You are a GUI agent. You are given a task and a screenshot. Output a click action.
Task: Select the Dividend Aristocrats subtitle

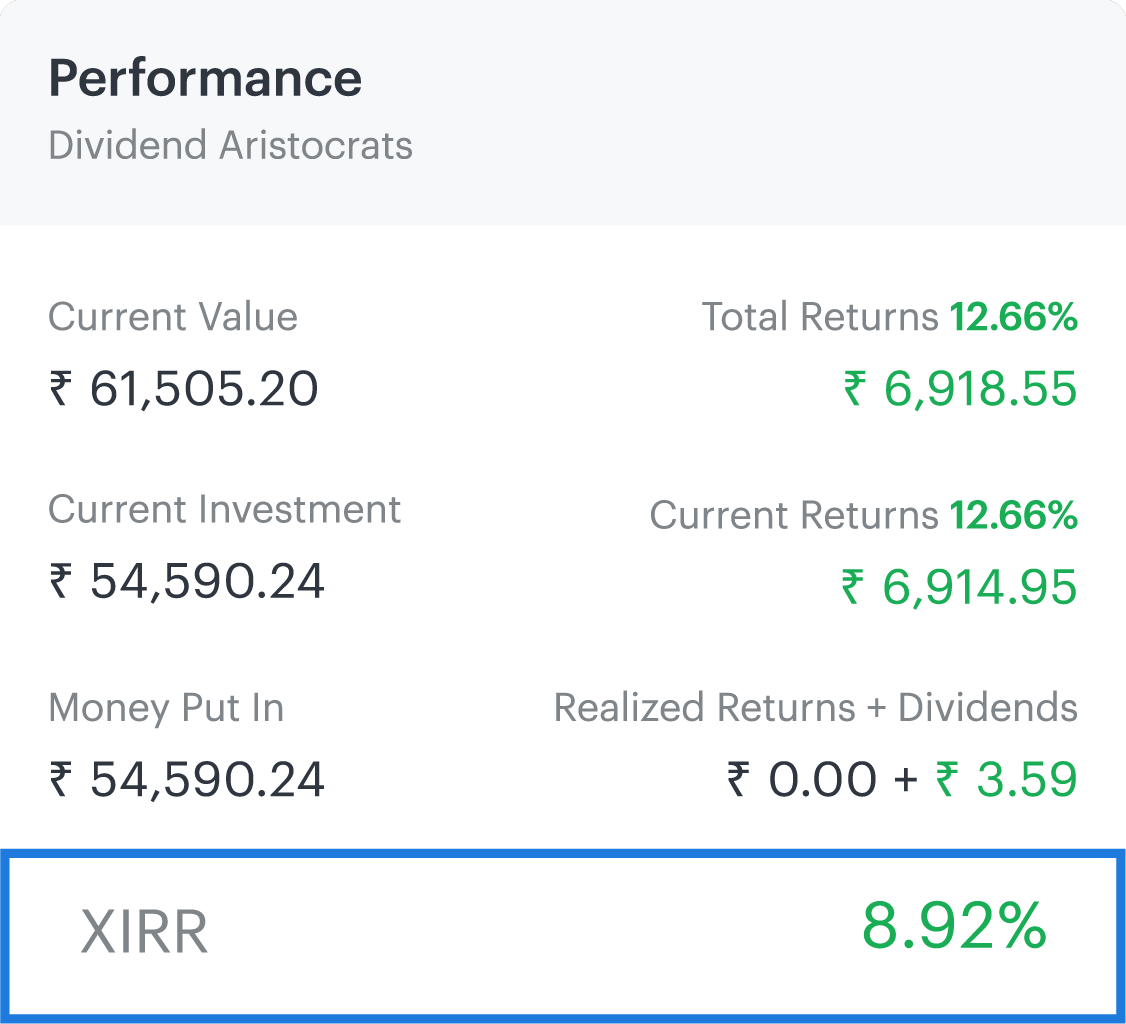(x=230, y=146)
